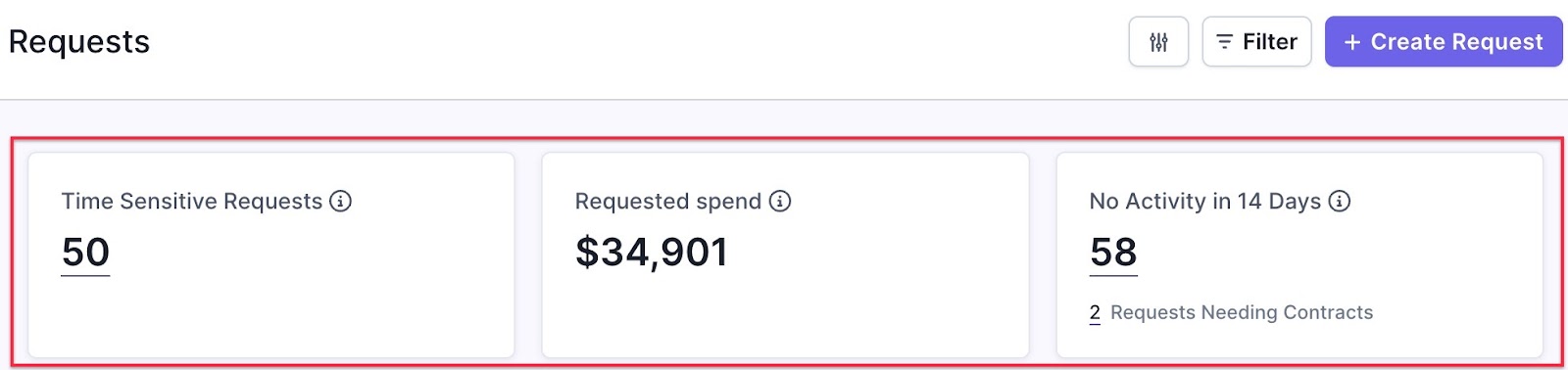
Task: Click the Requested spend label
Action: [x=668, y=201]
